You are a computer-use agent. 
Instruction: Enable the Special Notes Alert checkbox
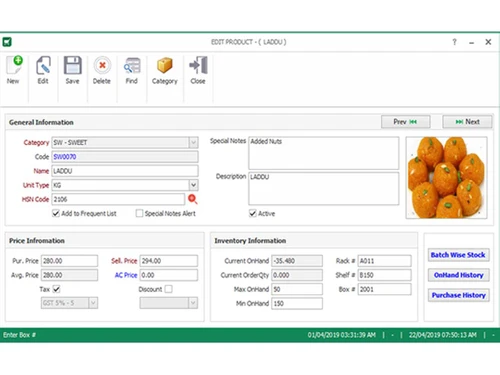(x=139, y=213)
